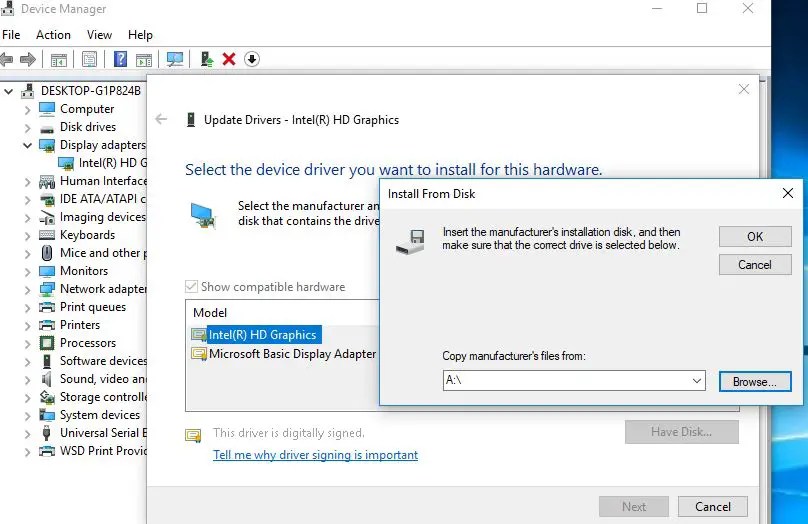Select the Storage controllers icon
Viewport: 808px width, 524px height.
tap(47, 397)
